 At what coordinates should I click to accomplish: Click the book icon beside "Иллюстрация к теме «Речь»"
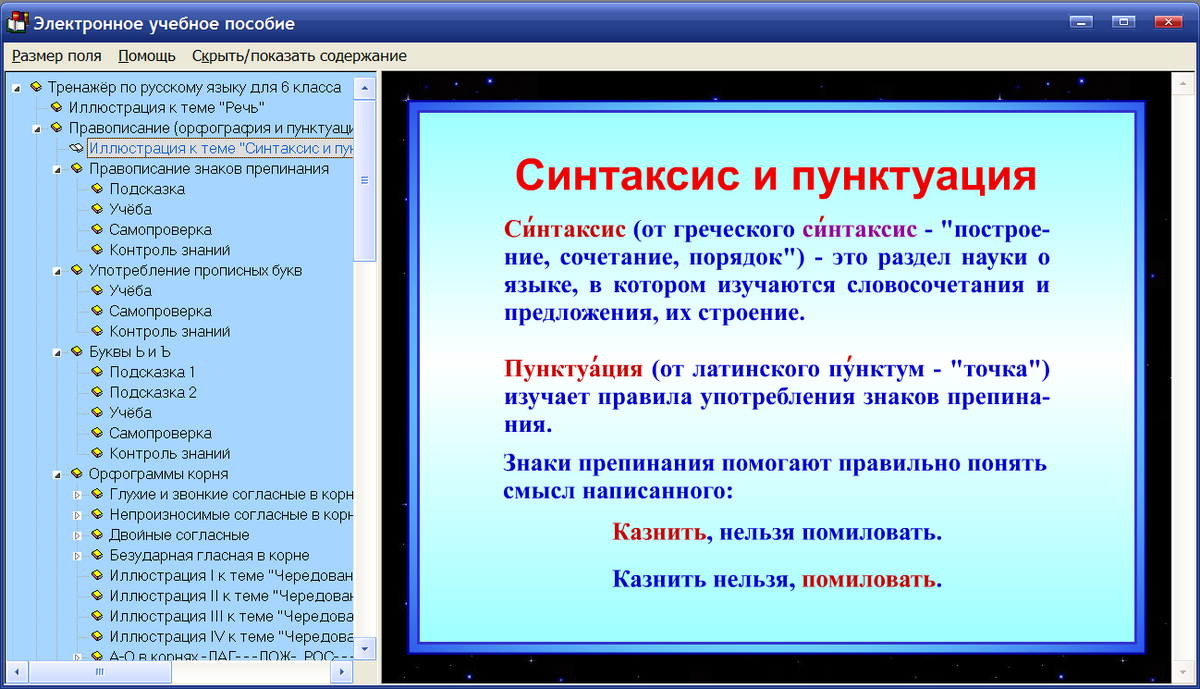coord(56,109)
